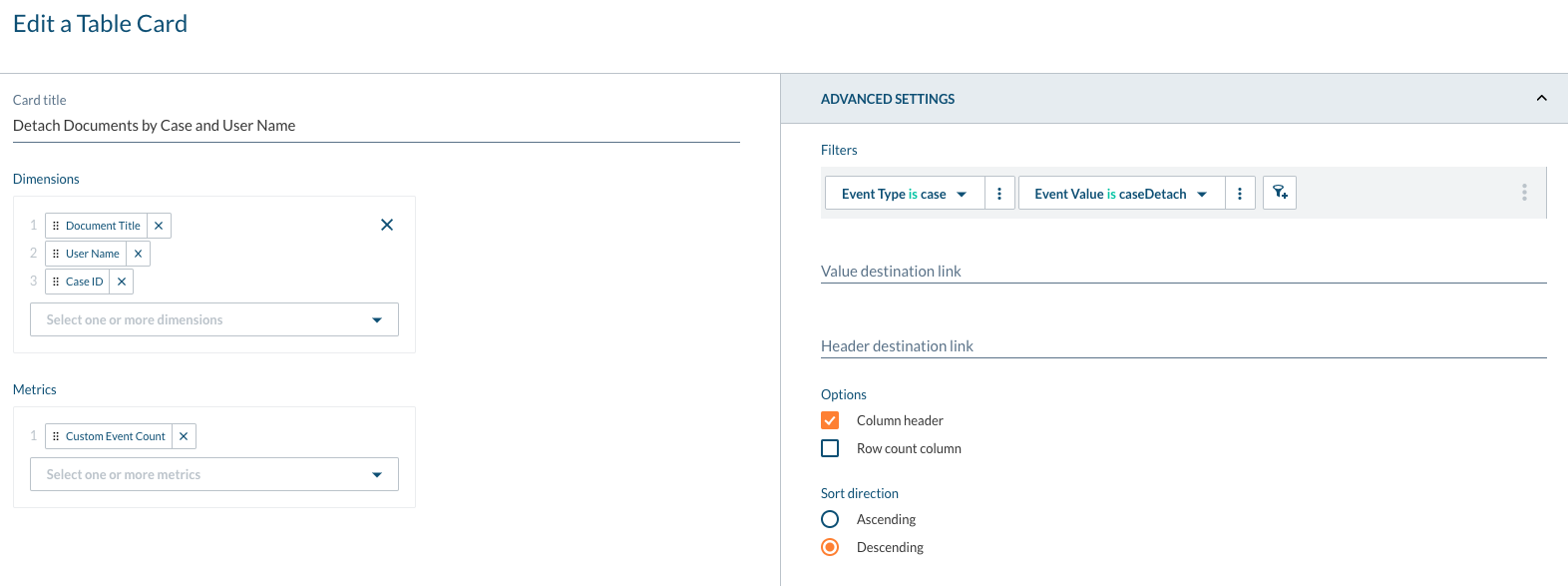Select Ascending sort direction
Screen dimensions: 1568x586
pos(830,519)
